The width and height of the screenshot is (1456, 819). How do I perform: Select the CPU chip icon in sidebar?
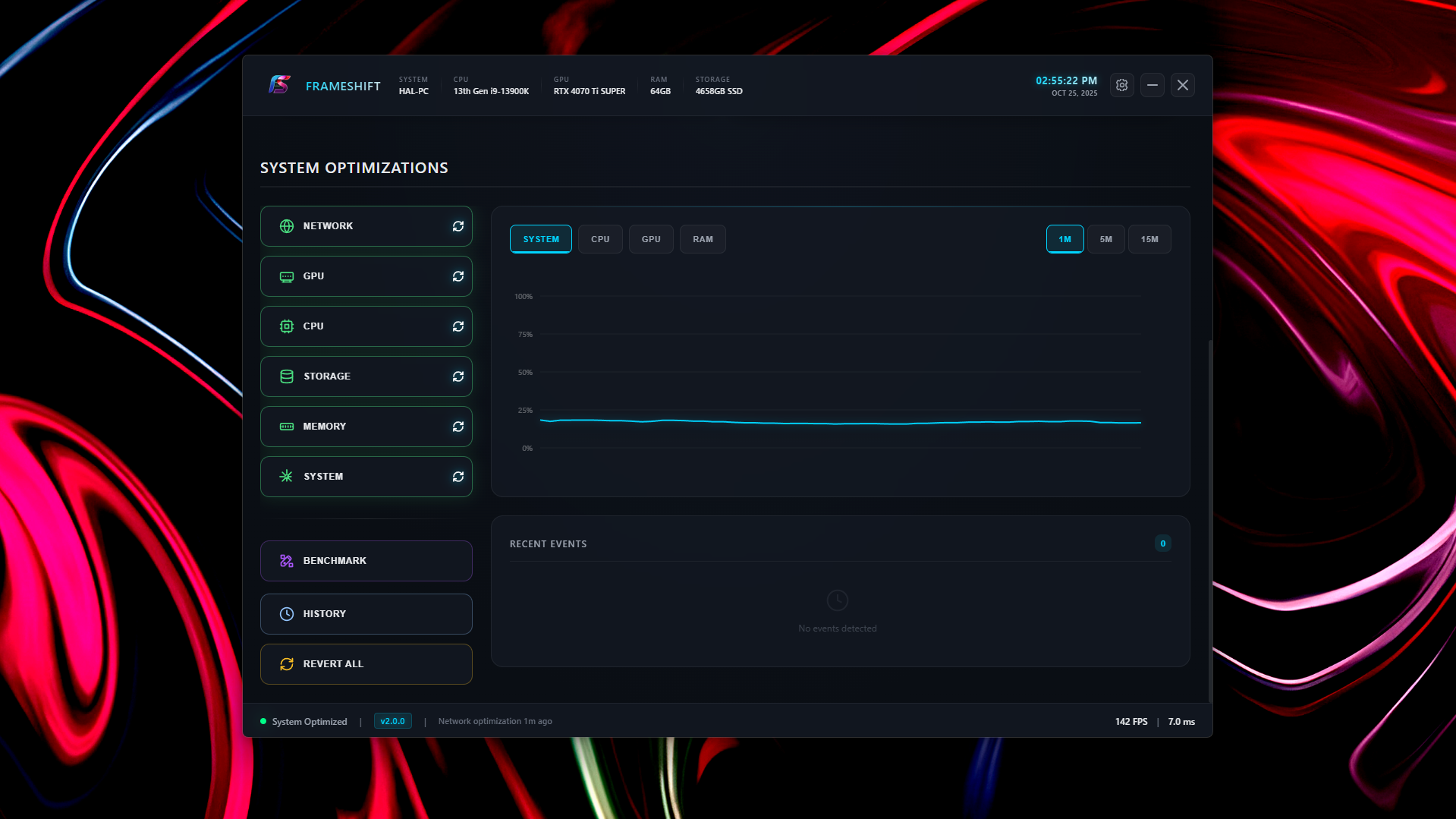tap(286, 326)
